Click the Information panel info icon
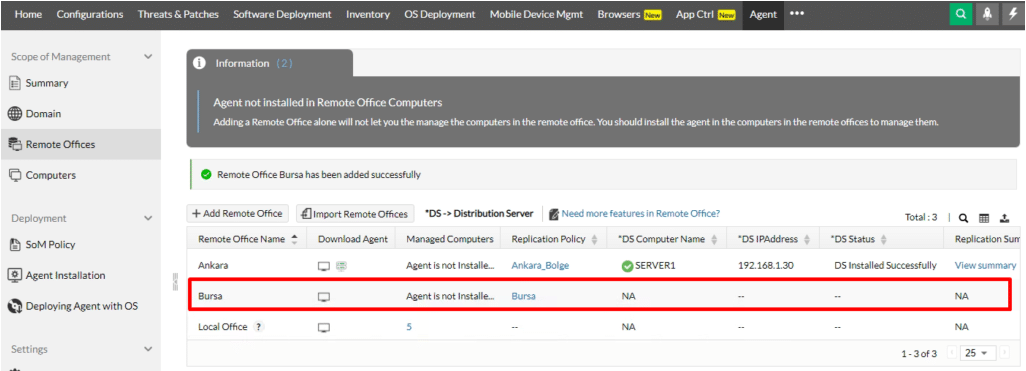Image resolution: width=1026 pixels, height=371 pixels. coord(200,63)
